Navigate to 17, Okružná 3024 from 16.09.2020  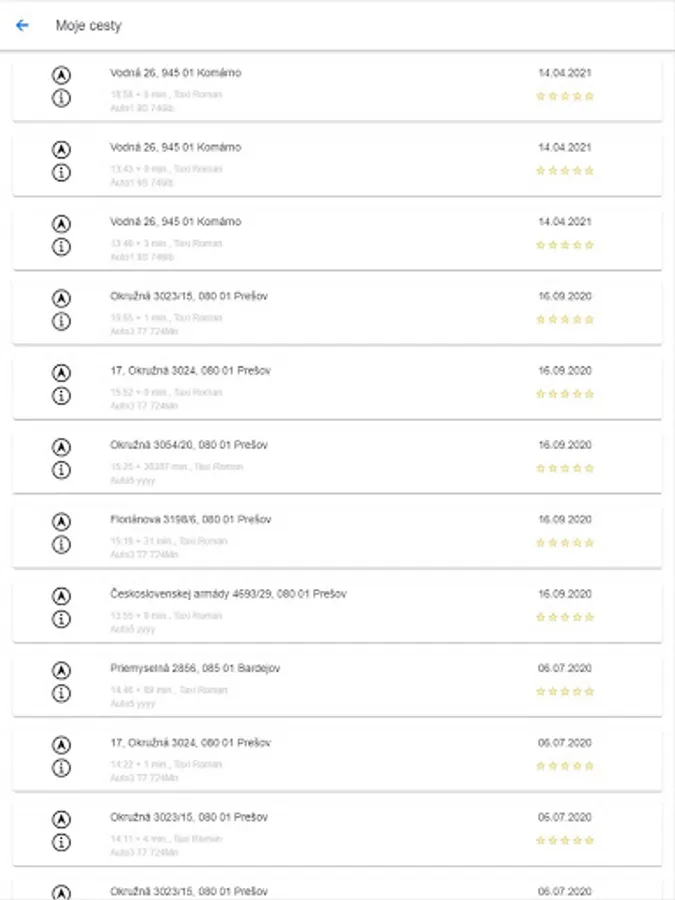pos(61,372)
